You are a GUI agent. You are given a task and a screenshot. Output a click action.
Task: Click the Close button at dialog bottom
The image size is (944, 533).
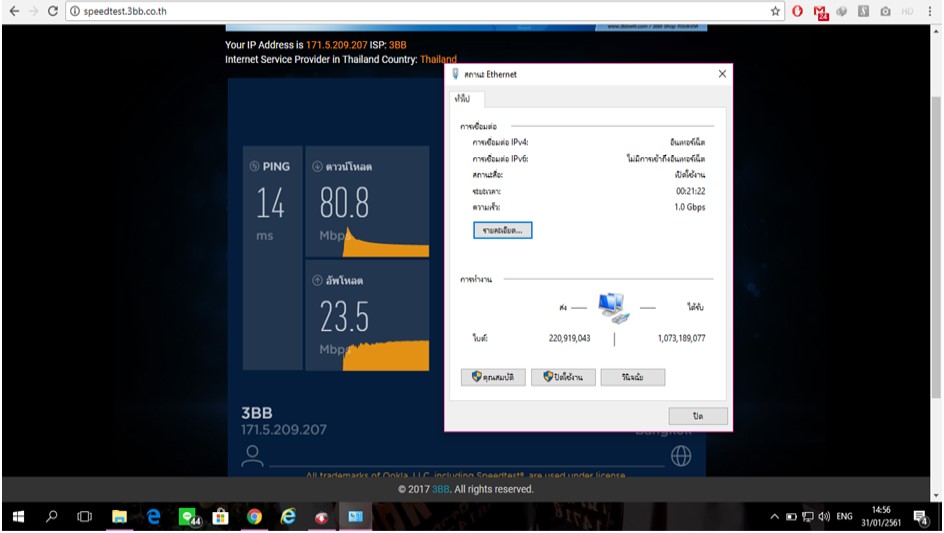click(x=698, y=416)
